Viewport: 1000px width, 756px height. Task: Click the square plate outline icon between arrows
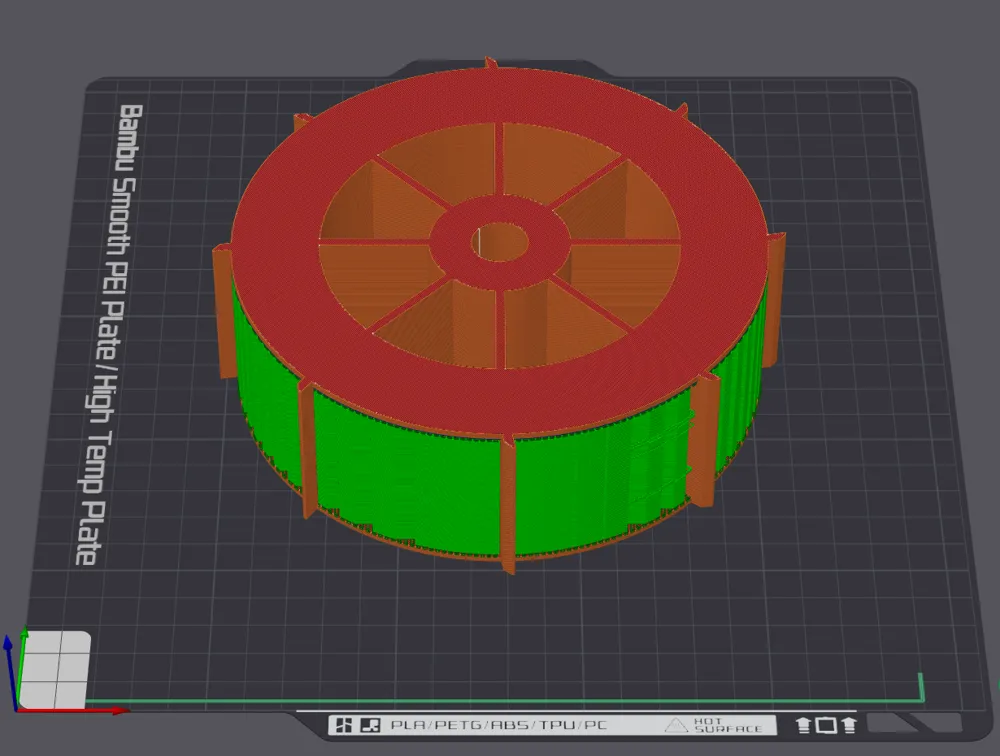pos(826,725)
